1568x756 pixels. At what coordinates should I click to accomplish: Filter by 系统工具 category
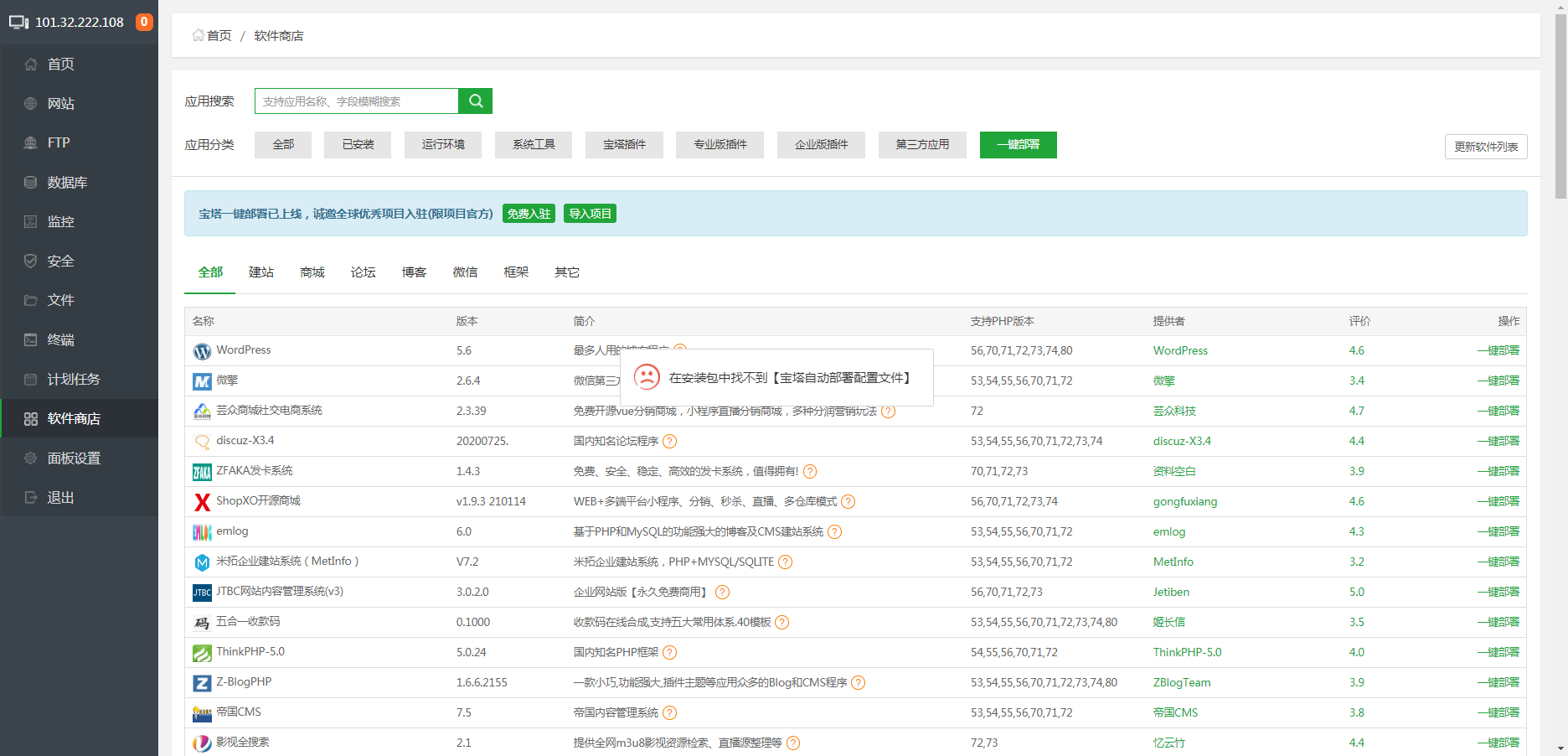534,144
